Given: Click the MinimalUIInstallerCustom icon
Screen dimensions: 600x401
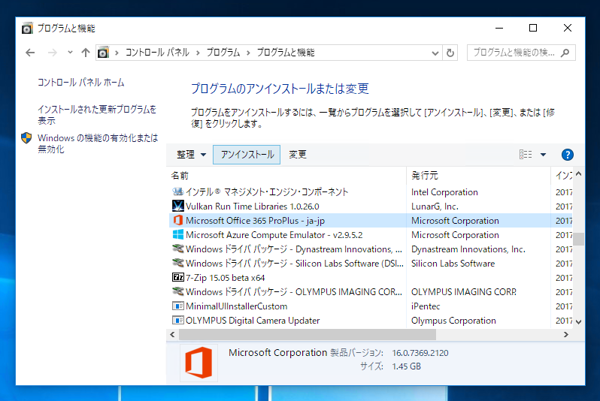Looking at the screenshot, I should point(178,306).
